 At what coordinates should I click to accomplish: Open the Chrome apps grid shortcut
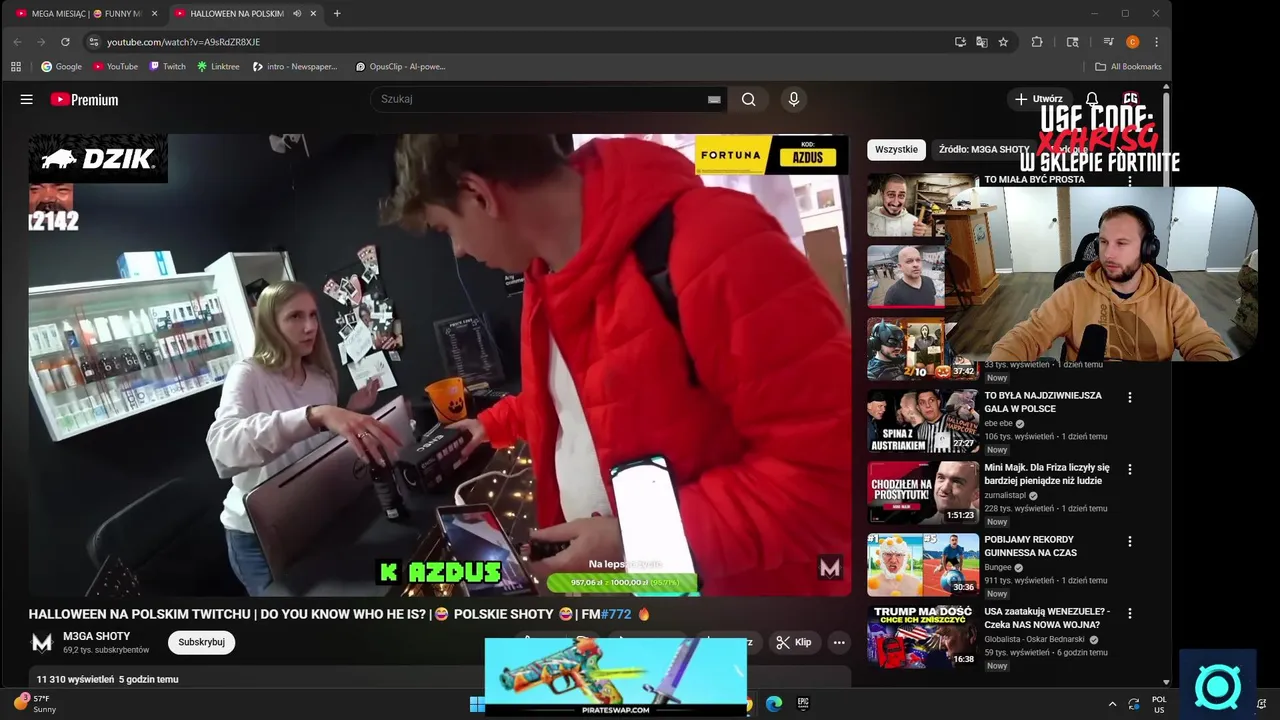[x=16, y=67]
